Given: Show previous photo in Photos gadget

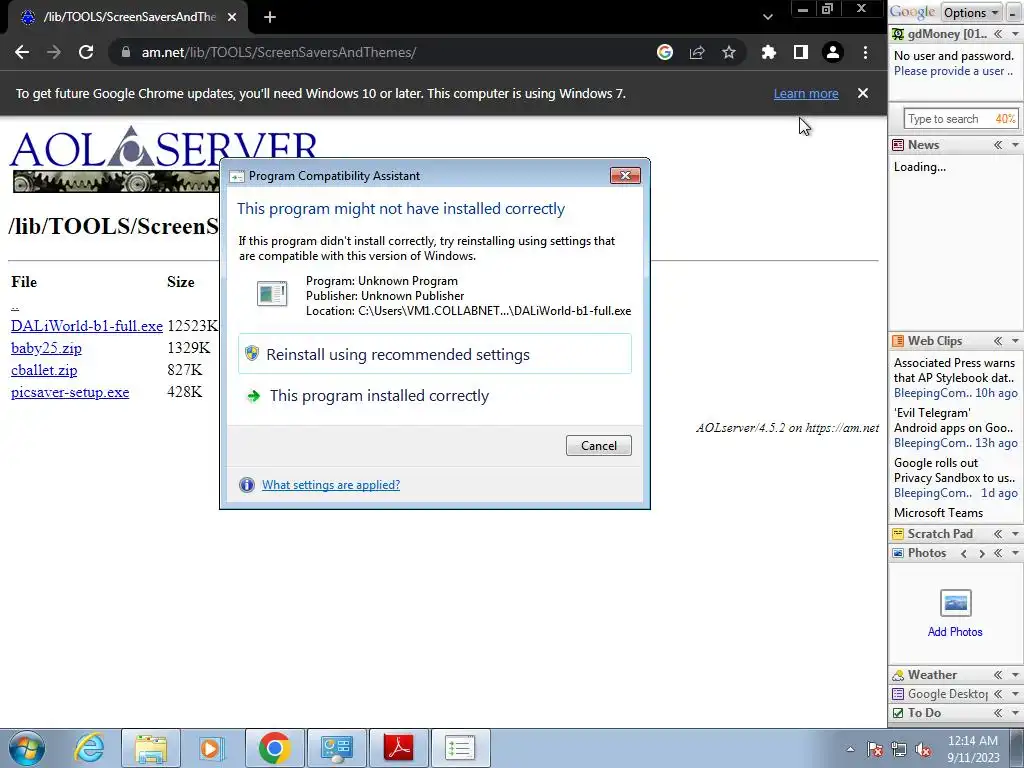Looking at the screenshot, I should tap(964, 553).
